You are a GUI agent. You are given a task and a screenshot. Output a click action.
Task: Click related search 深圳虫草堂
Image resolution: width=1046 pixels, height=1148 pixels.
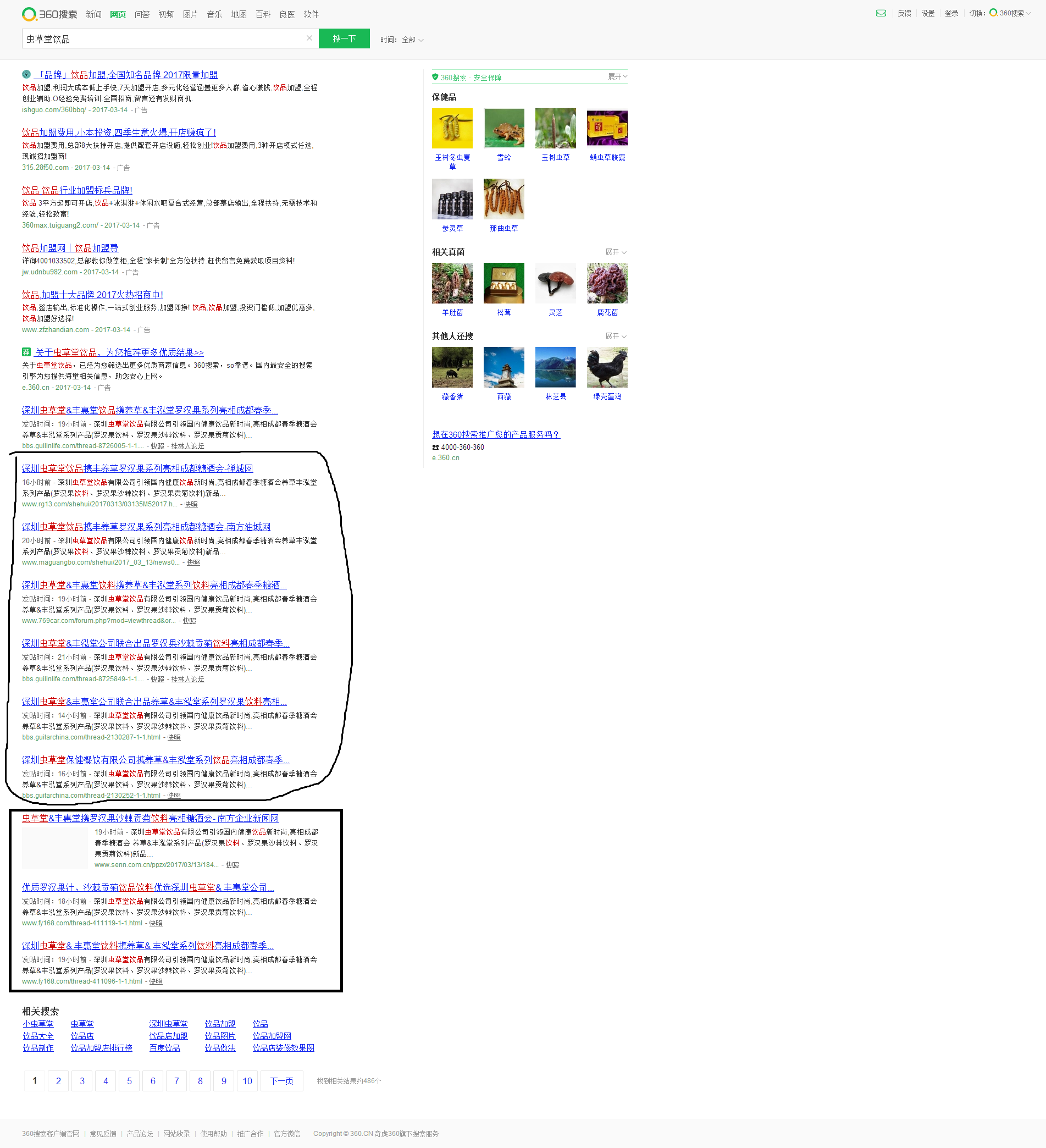pyautogui.click(x=168, y=1024)
